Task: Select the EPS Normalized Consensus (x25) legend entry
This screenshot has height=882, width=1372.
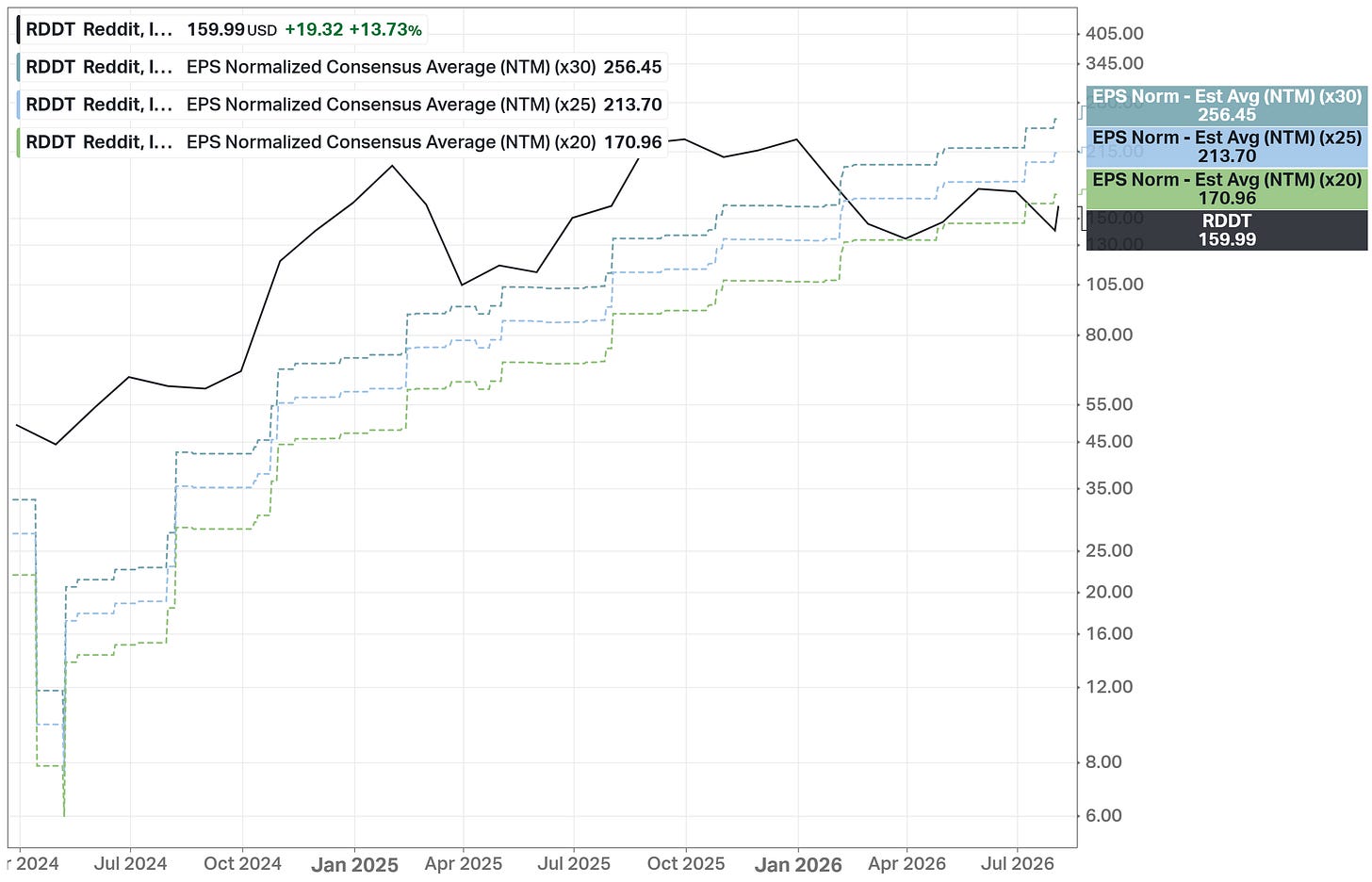Action: coord(342,105)
